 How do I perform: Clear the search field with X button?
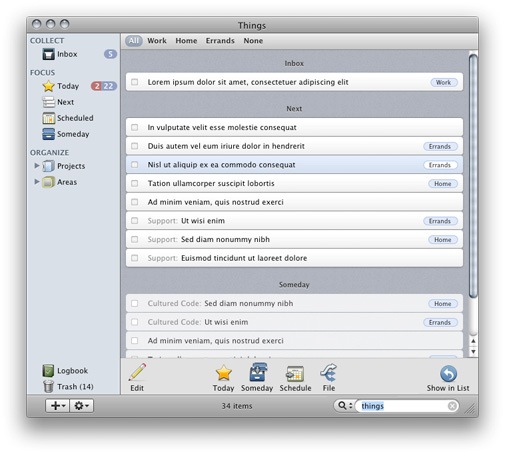tap(452, 406)
